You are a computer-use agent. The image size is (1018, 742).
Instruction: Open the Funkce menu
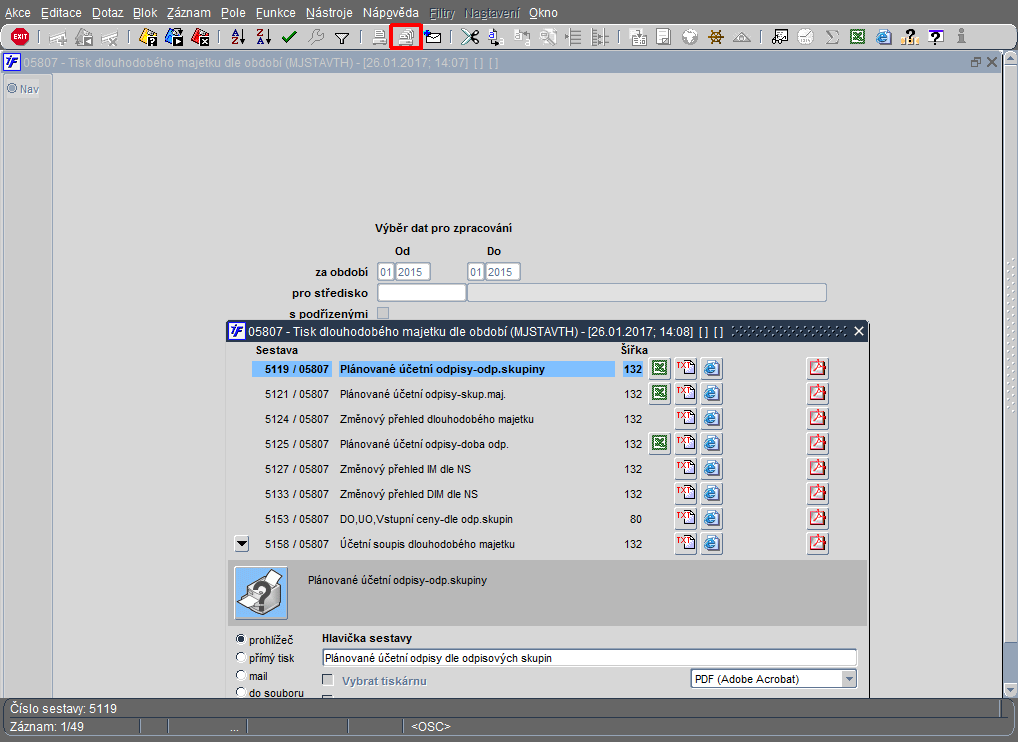coord(275,13)
